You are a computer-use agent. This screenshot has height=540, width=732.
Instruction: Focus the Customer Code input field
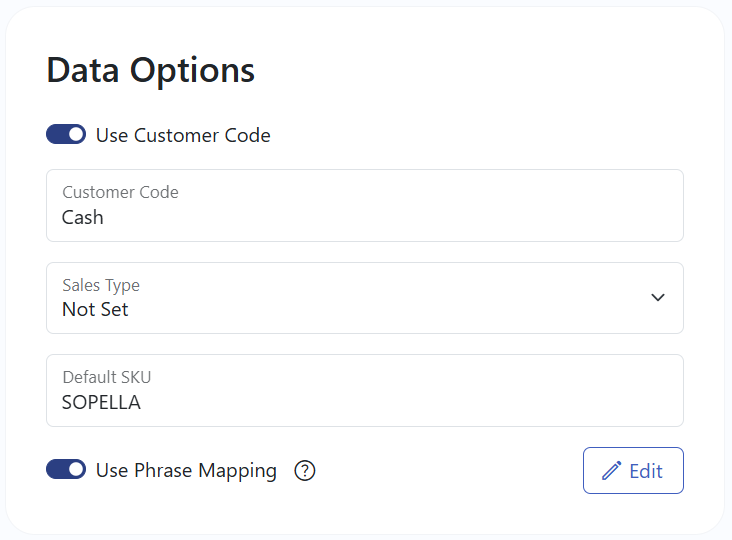point(365,205)
